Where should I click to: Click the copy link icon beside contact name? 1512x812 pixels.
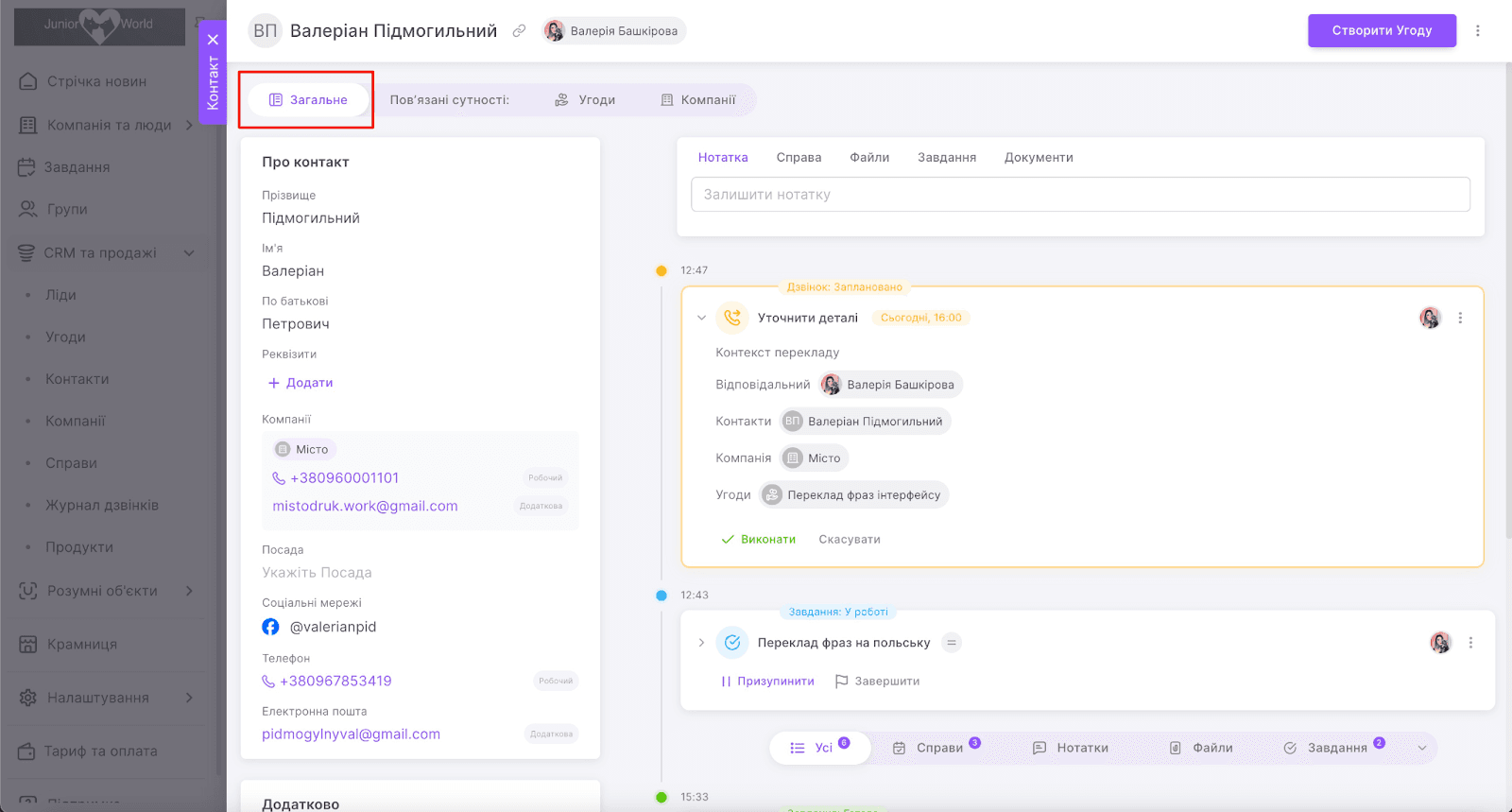click(x=519, y=31)
